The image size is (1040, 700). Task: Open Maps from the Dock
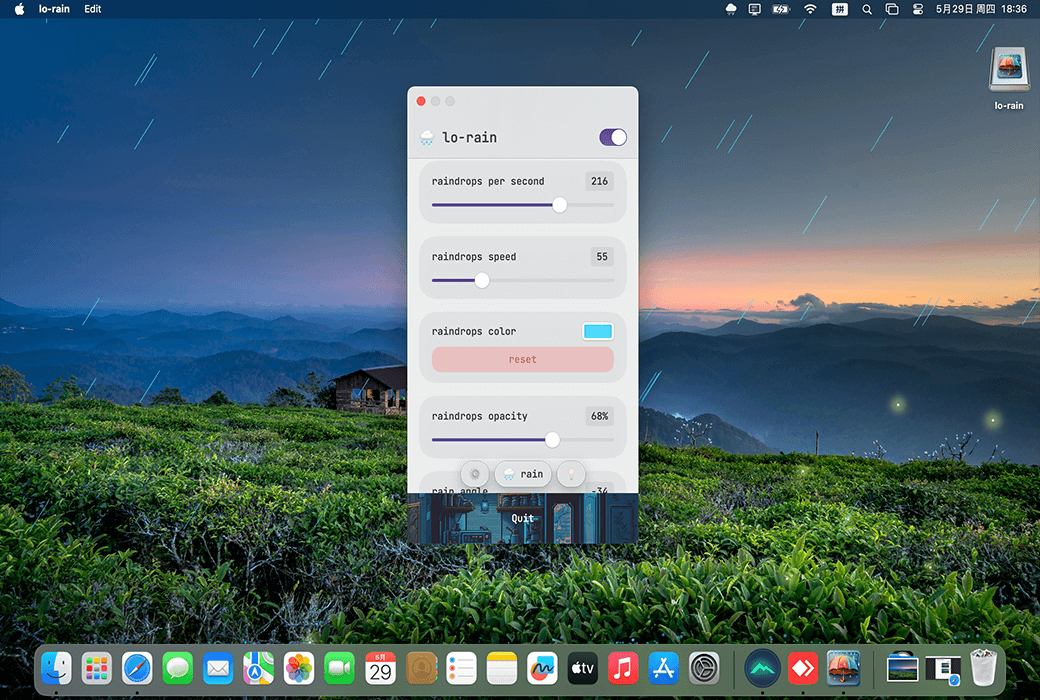[x=259, y=668]
